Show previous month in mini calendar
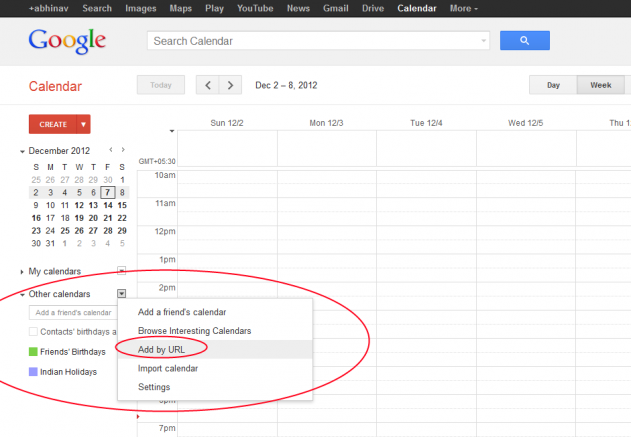This screenshot has height=437, width=631. coord(111,150)
